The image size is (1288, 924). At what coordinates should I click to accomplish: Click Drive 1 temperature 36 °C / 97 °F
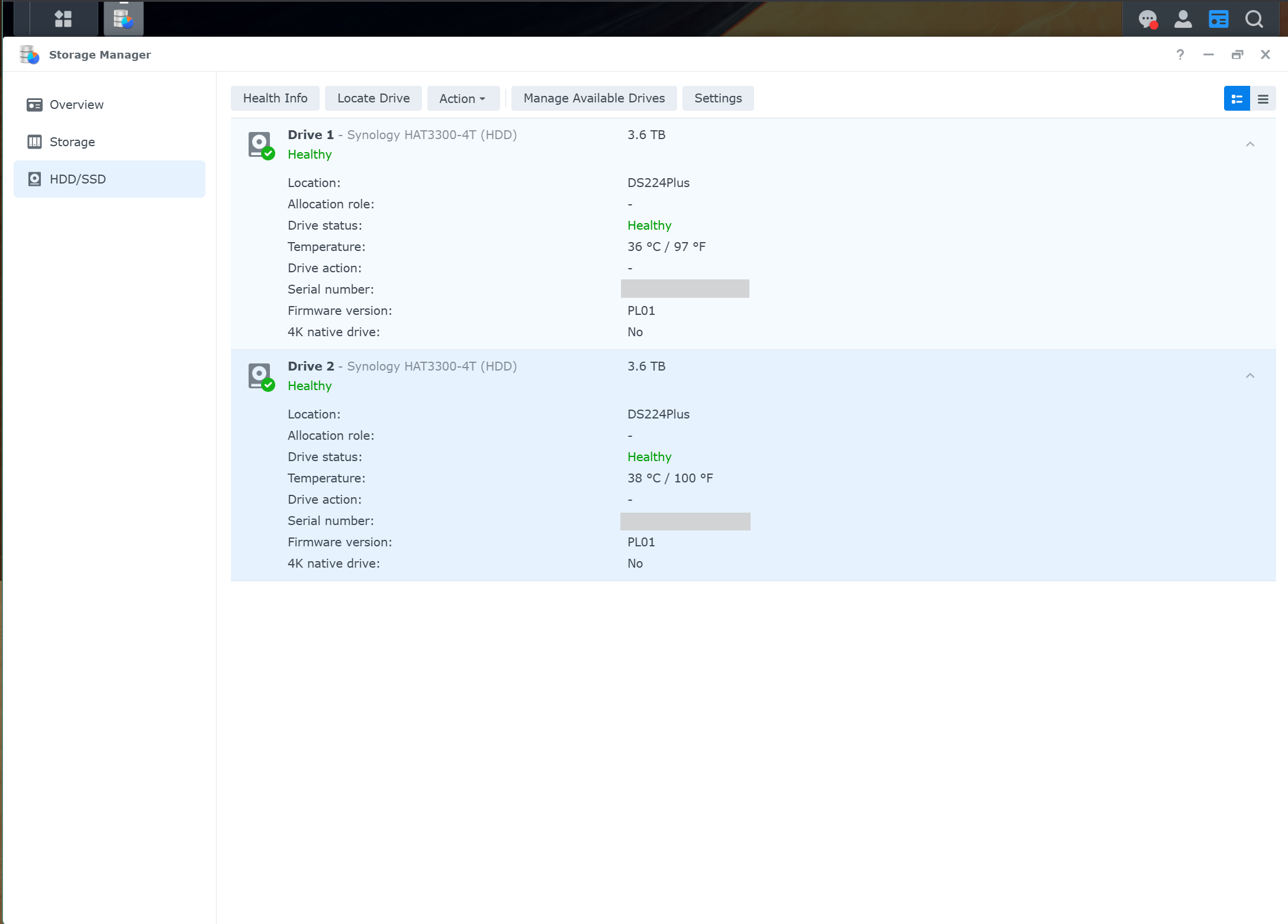coord(666,247)
